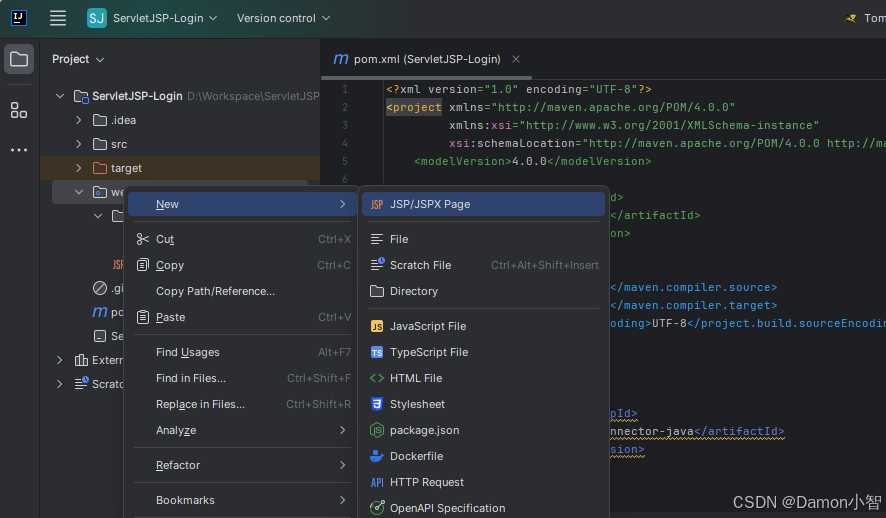This screenshot has width=886, height=518.
Task: Click the Scratch File icon in submenu
Action: (x=377, y=264)
